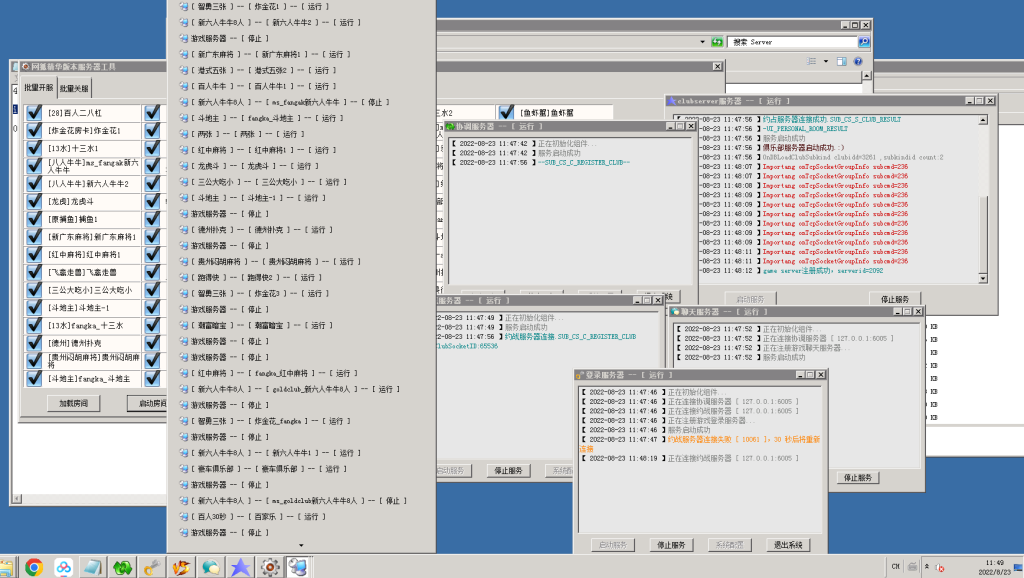Open Google Chrome from the taskbar
The image size is (1024, 578).
(33, 567)
